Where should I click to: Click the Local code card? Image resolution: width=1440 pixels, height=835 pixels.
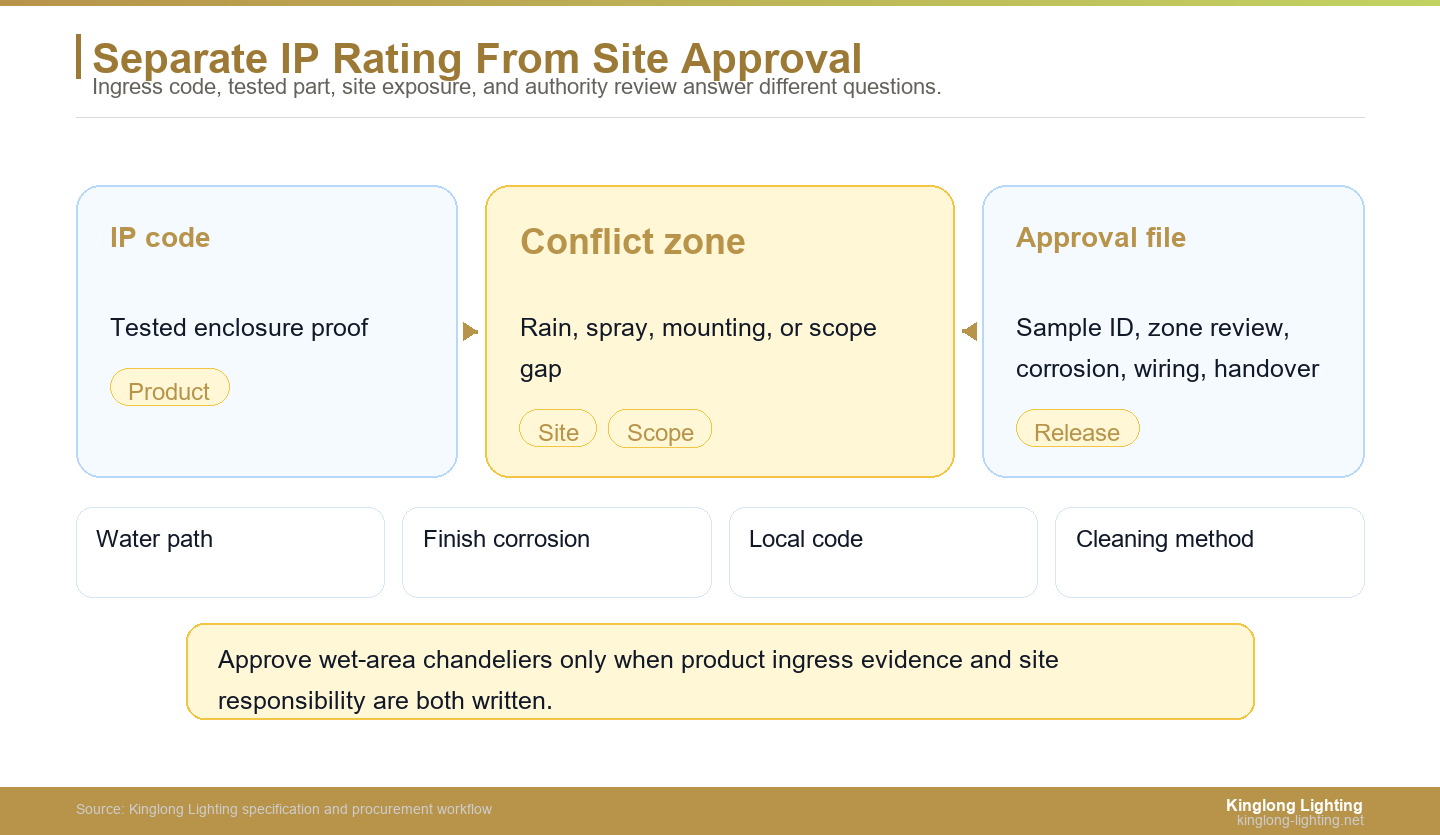883,552
